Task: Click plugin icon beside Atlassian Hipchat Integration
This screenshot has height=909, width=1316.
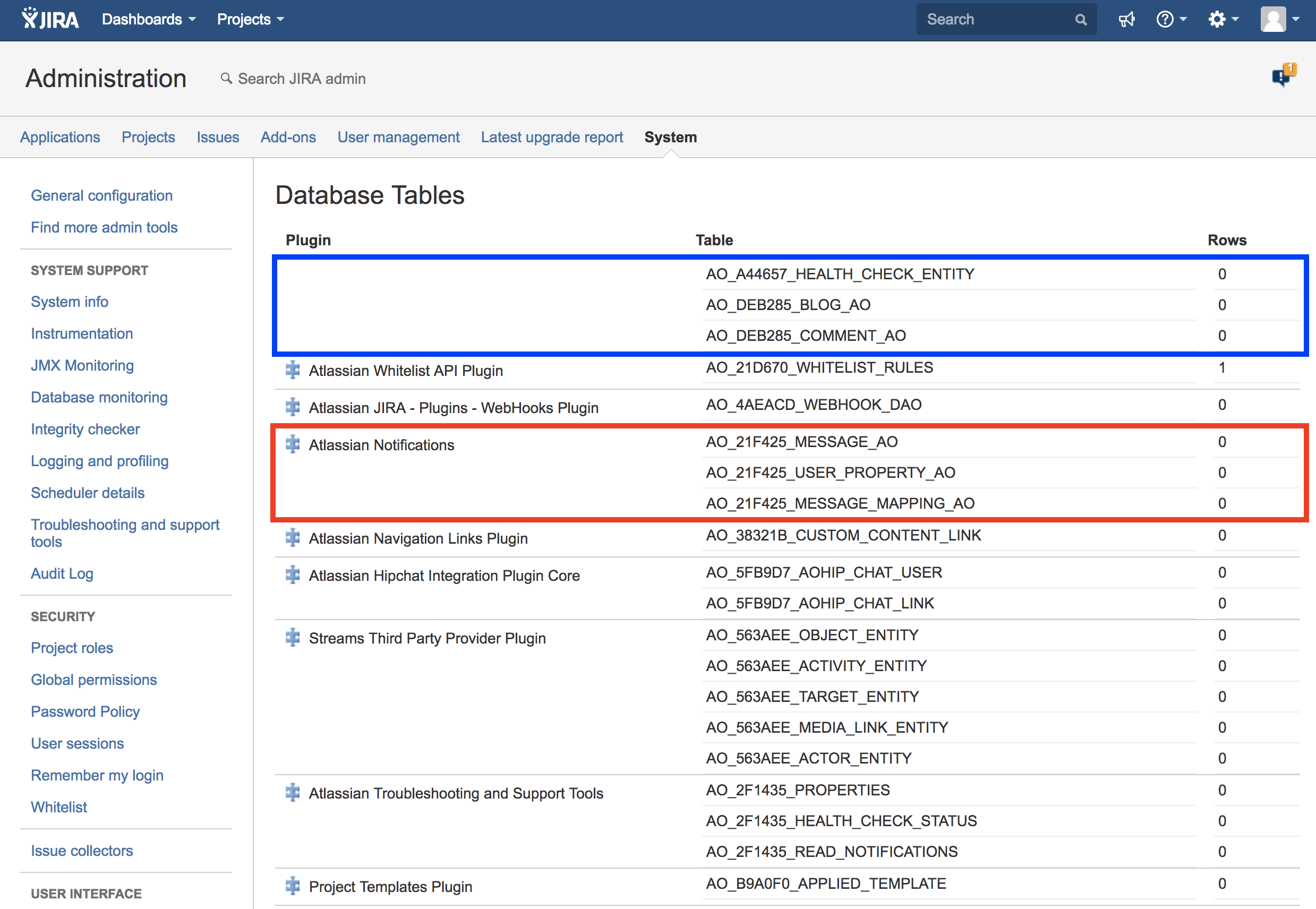Action: pos(293,574)
